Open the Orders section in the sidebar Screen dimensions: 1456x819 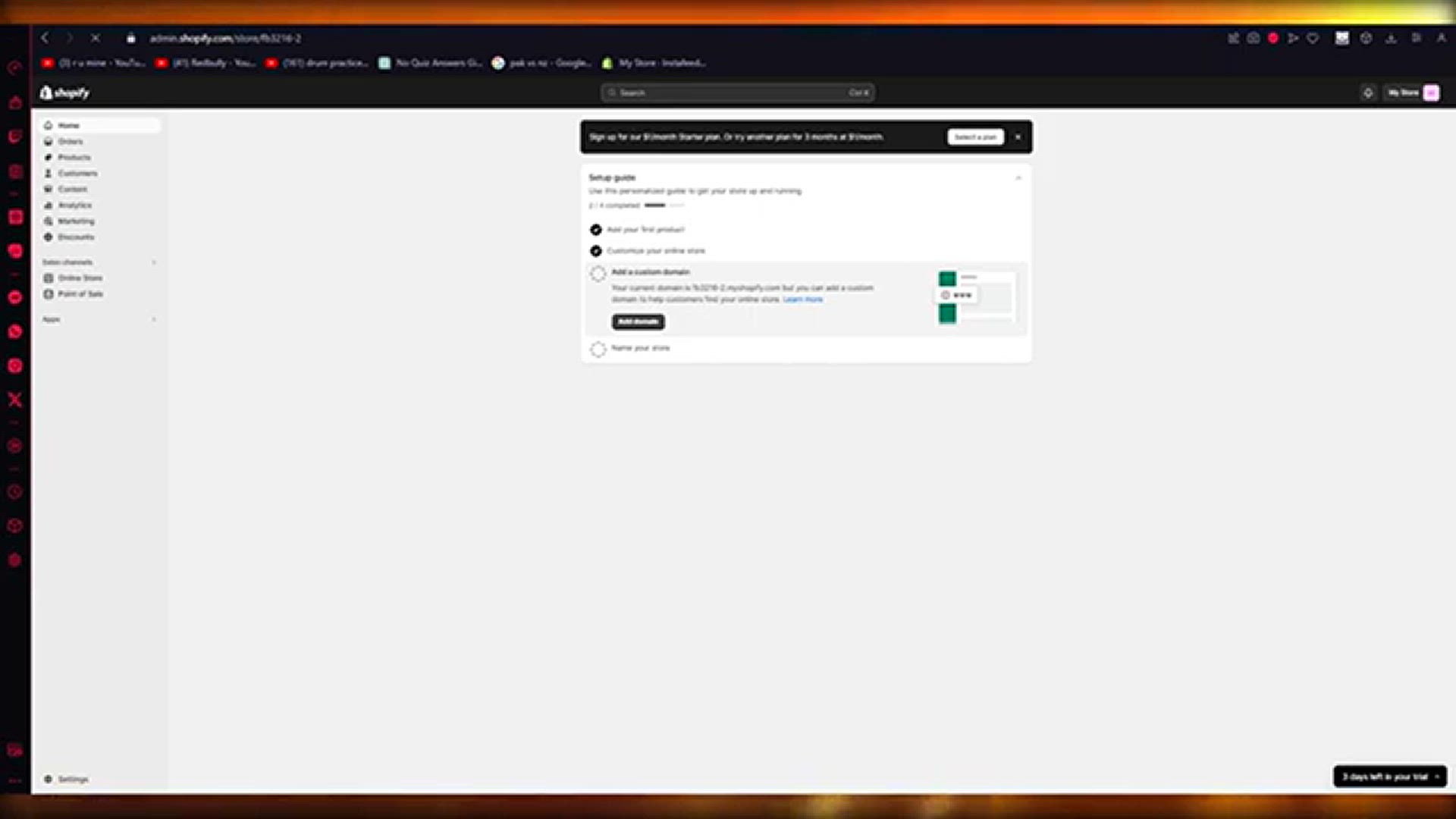[71, 141]
